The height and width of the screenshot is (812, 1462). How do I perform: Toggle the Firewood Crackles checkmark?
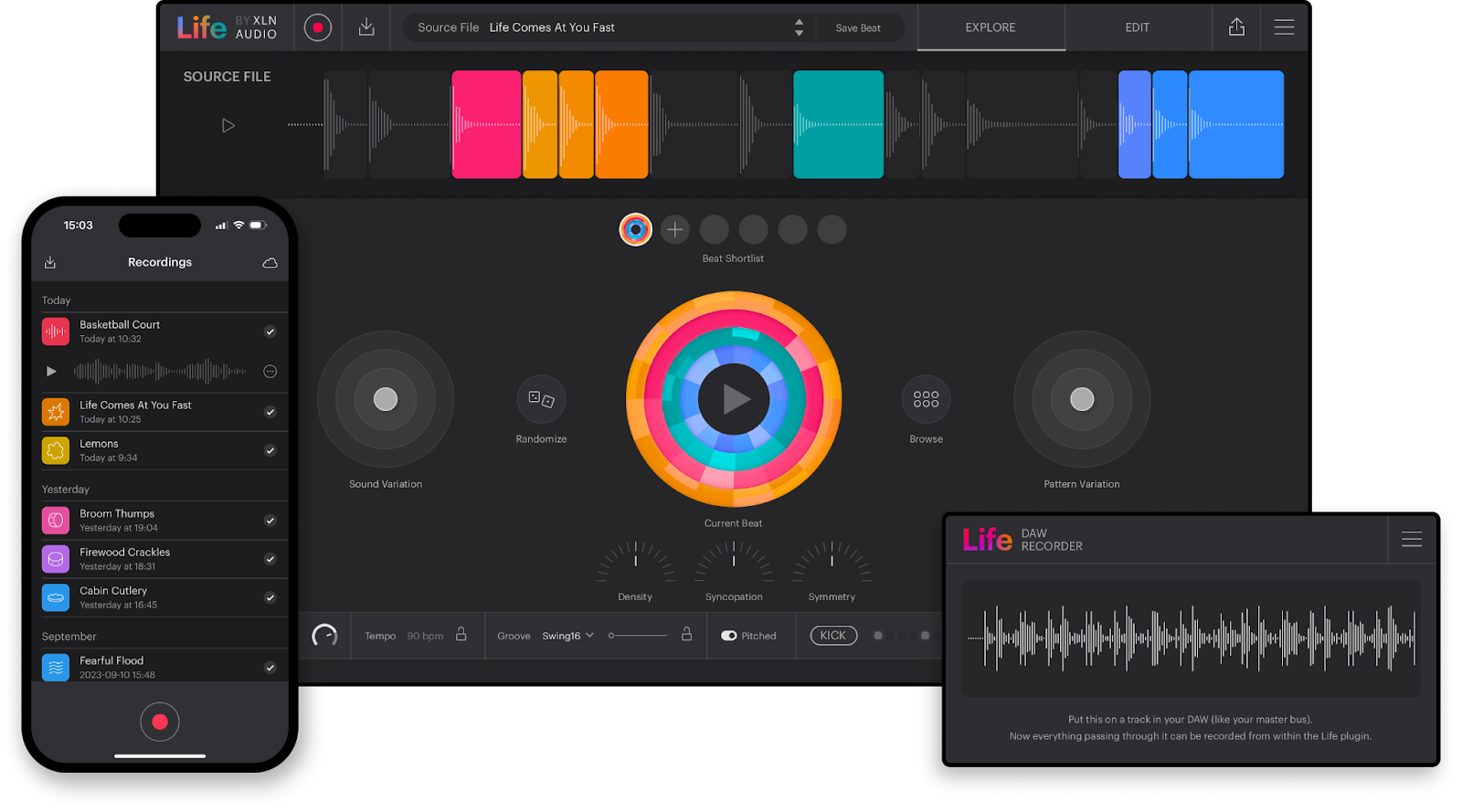[x=270, y=559]
